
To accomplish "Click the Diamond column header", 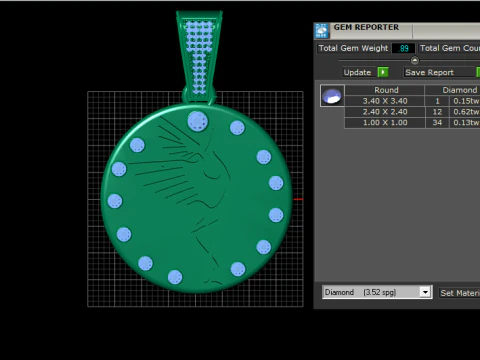I will pyautogui.click(x=453, y=90).
